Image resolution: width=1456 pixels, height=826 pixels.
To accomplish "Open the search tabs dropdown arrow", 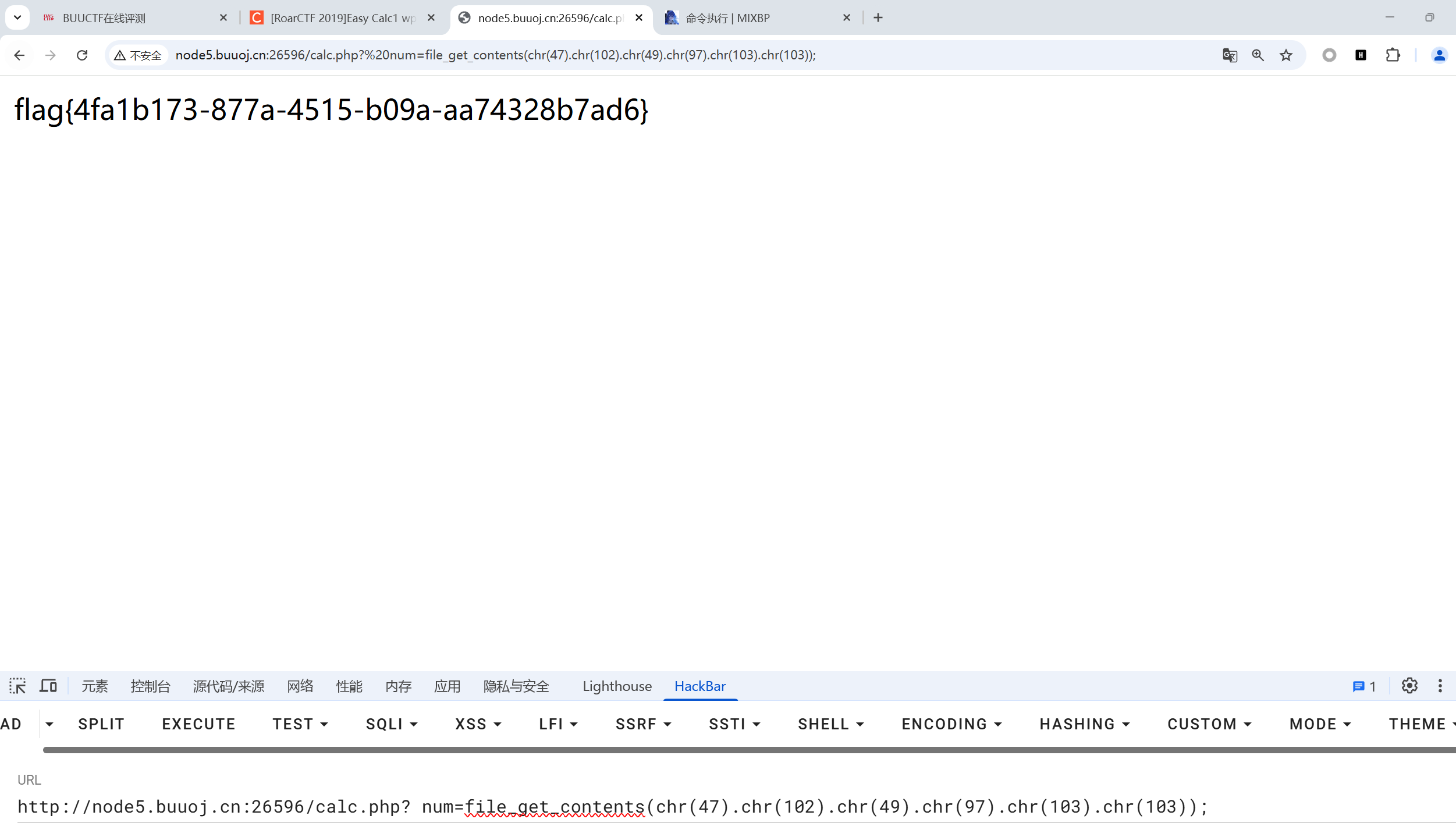I will pyautogui.click(x=17, y=17).
